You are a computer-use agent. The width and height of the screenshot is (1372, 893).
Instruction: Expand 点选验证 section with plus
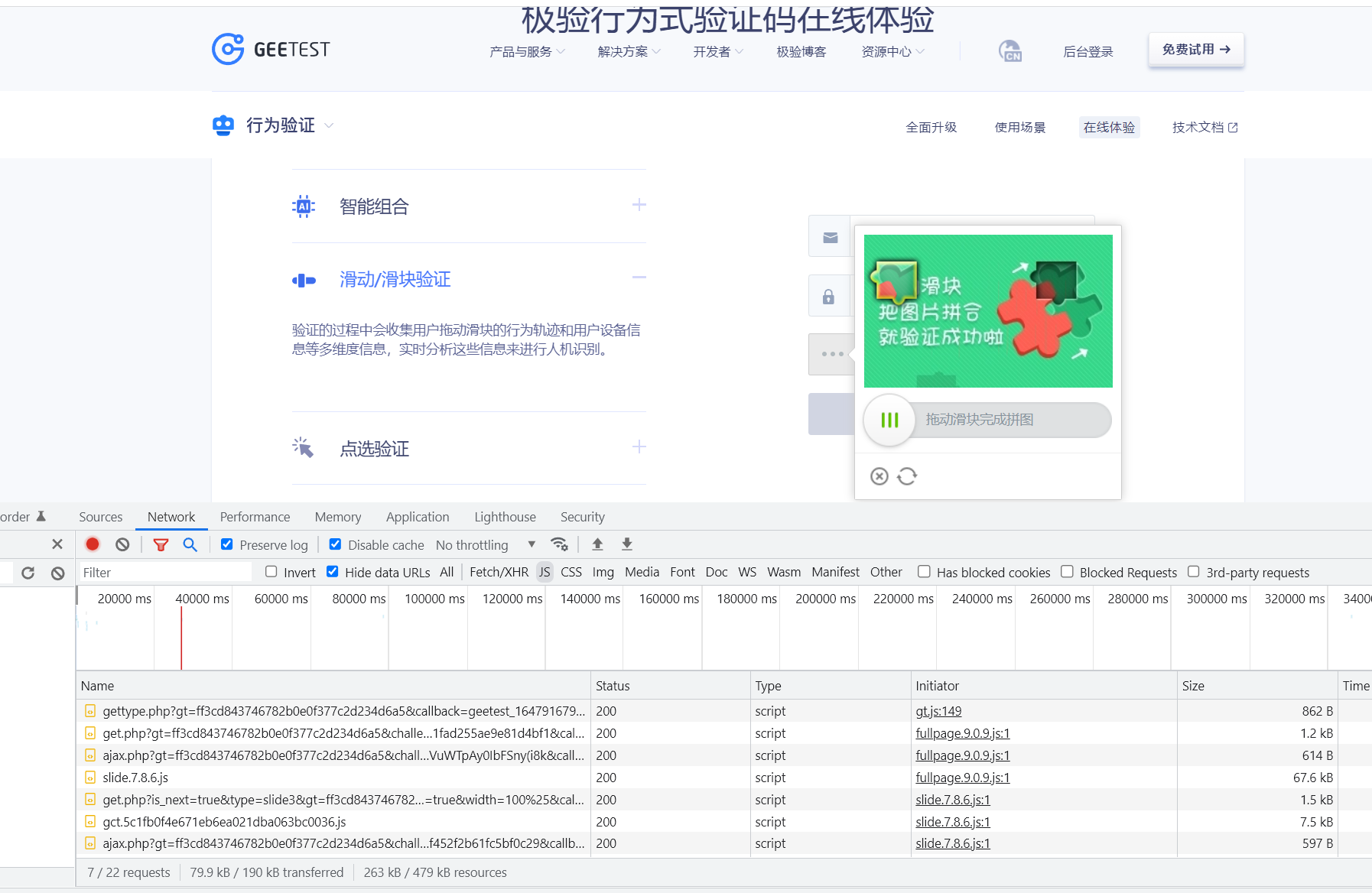click(x=639, y=446)
